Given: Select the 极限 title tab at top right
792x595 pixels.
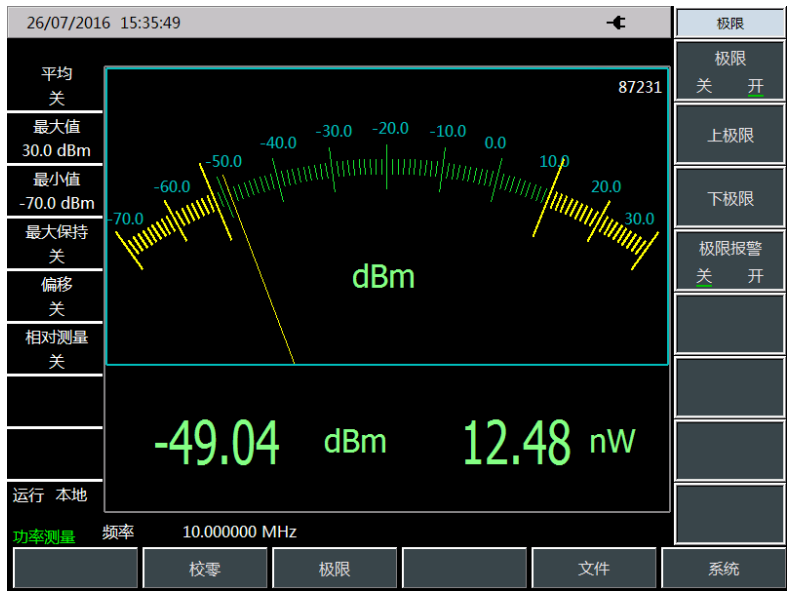Looking at the screenshot, I should click(x=730, y=23).
